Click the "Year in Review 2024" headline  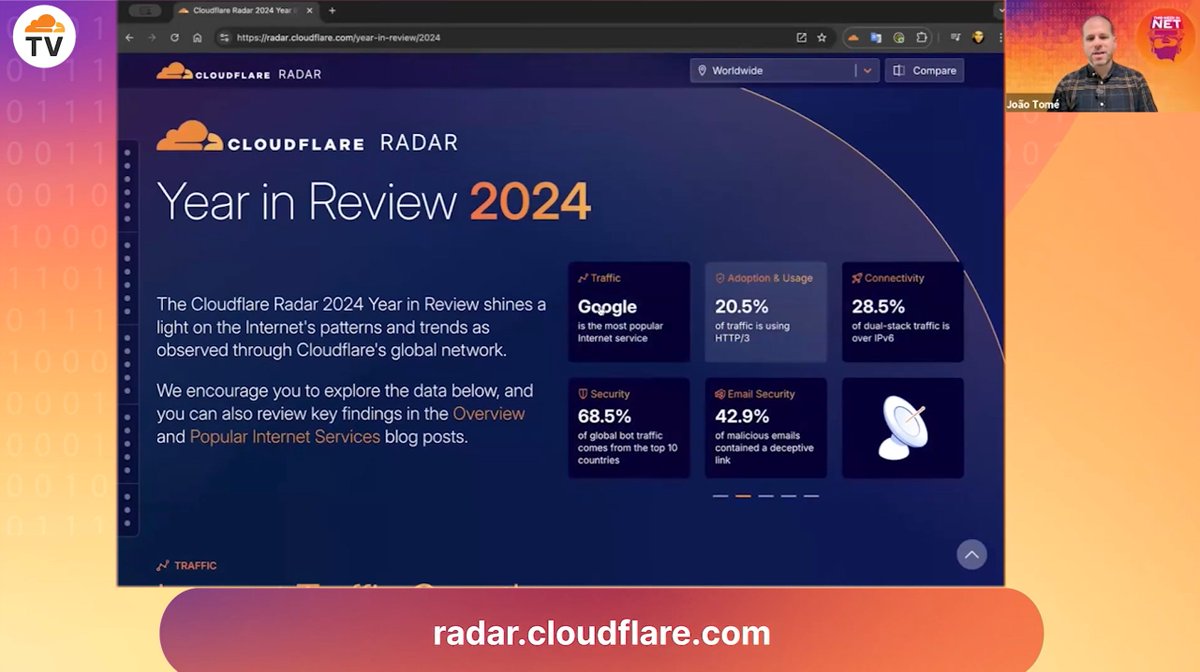click(374, 202)
